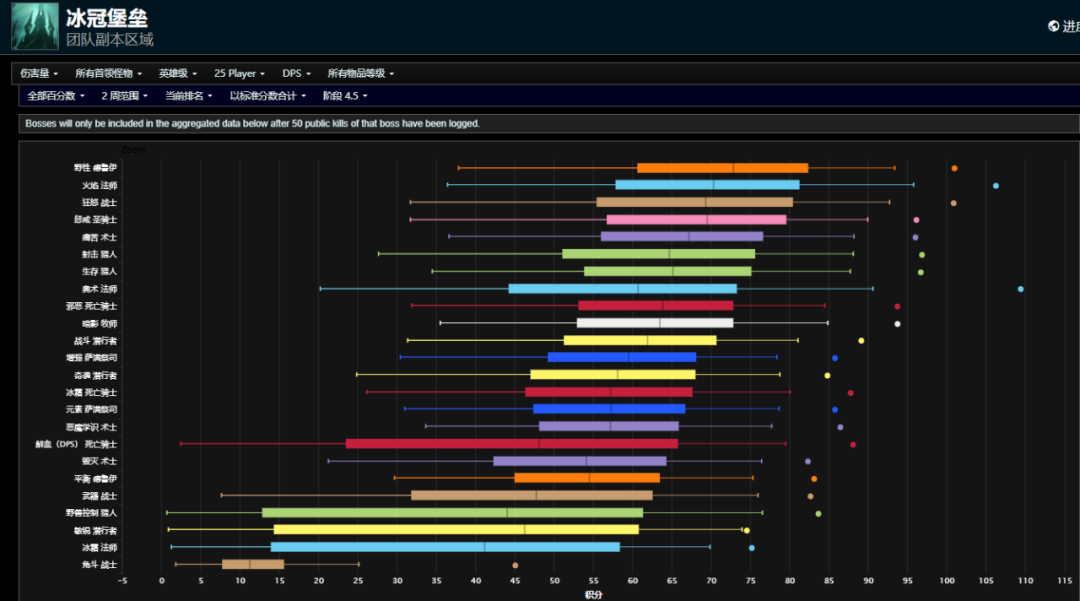This screenshot has width=1080, height=601.
Task: Click the tan outlier dot for 狂怒 战士
Action: (953, 203)
